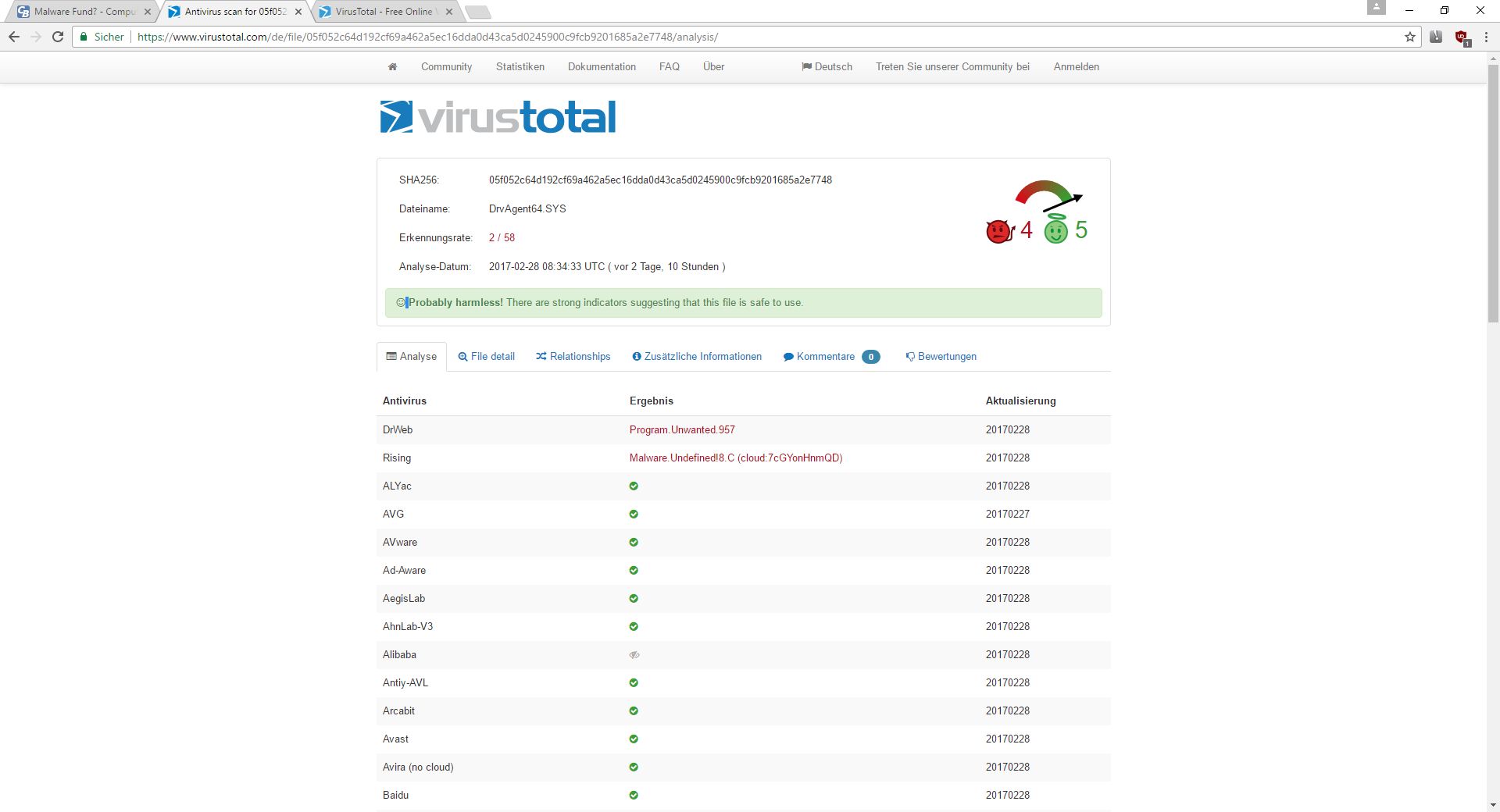Click the uBlock extension icon
The image size is (1500, 812).
[1462, 37]
